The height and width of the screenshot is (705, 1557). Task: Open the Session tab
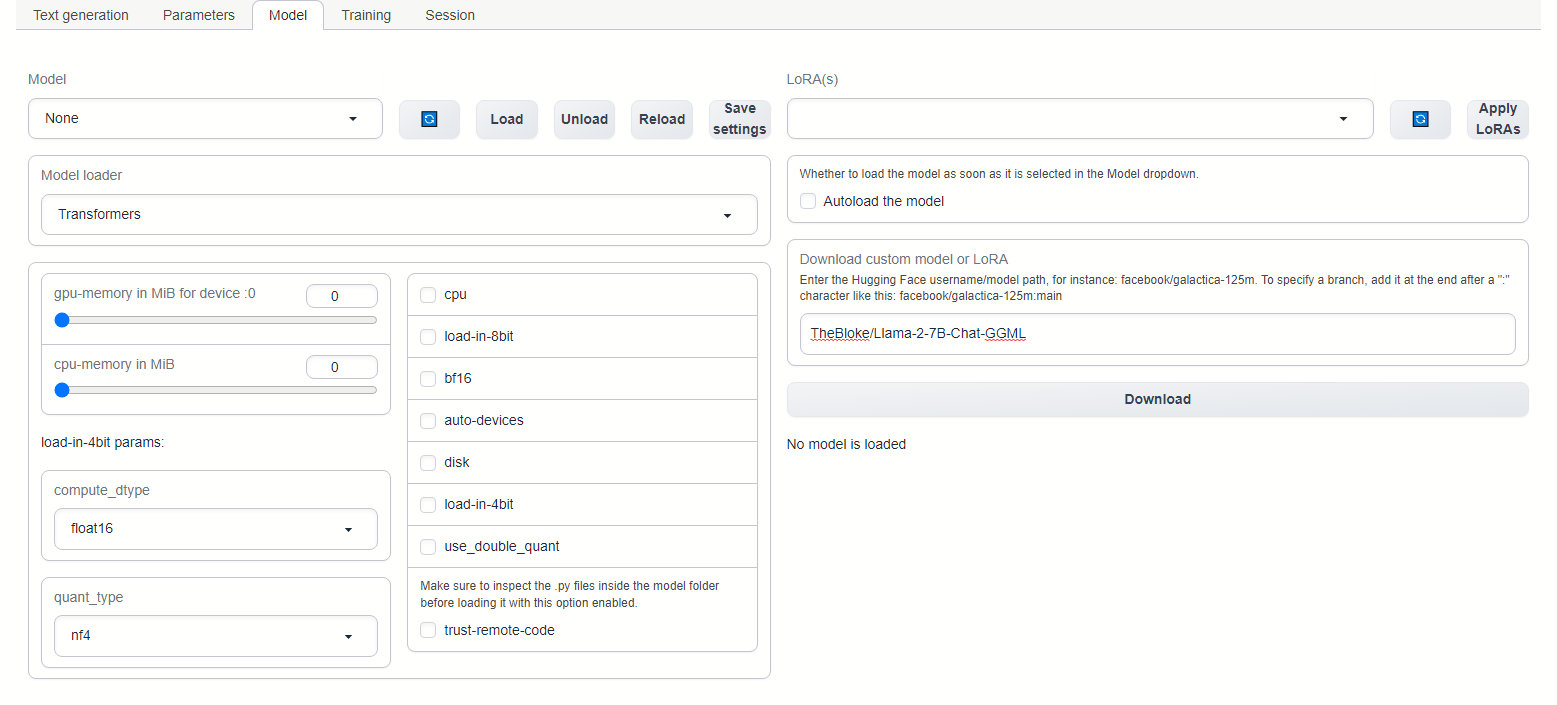point(449,14)
